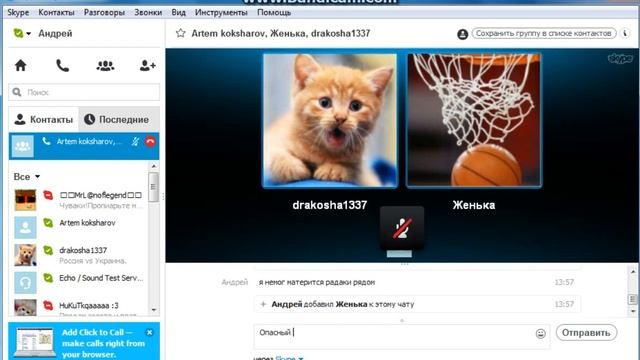This screenshot has height=360, width=640.
Task: Click the contact list scrollbar thumb
Action: pyautogui.click(x=153, y=187)
